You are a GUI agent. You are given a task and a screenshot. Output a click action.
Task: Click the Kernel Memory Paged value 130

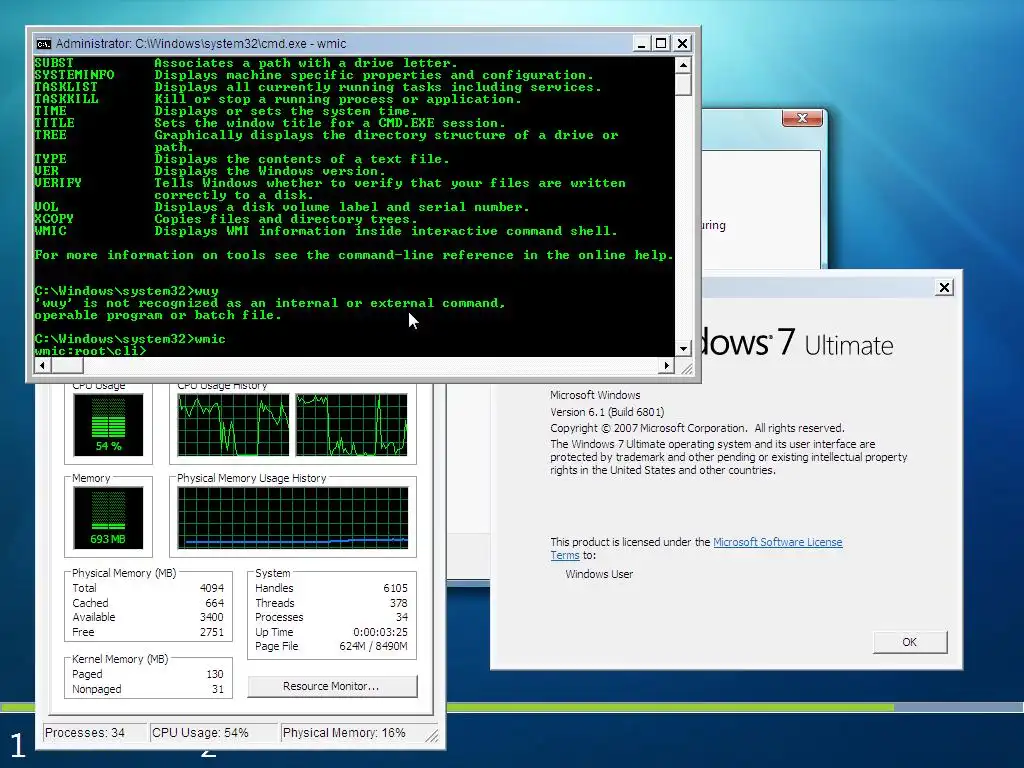(215, 675)
